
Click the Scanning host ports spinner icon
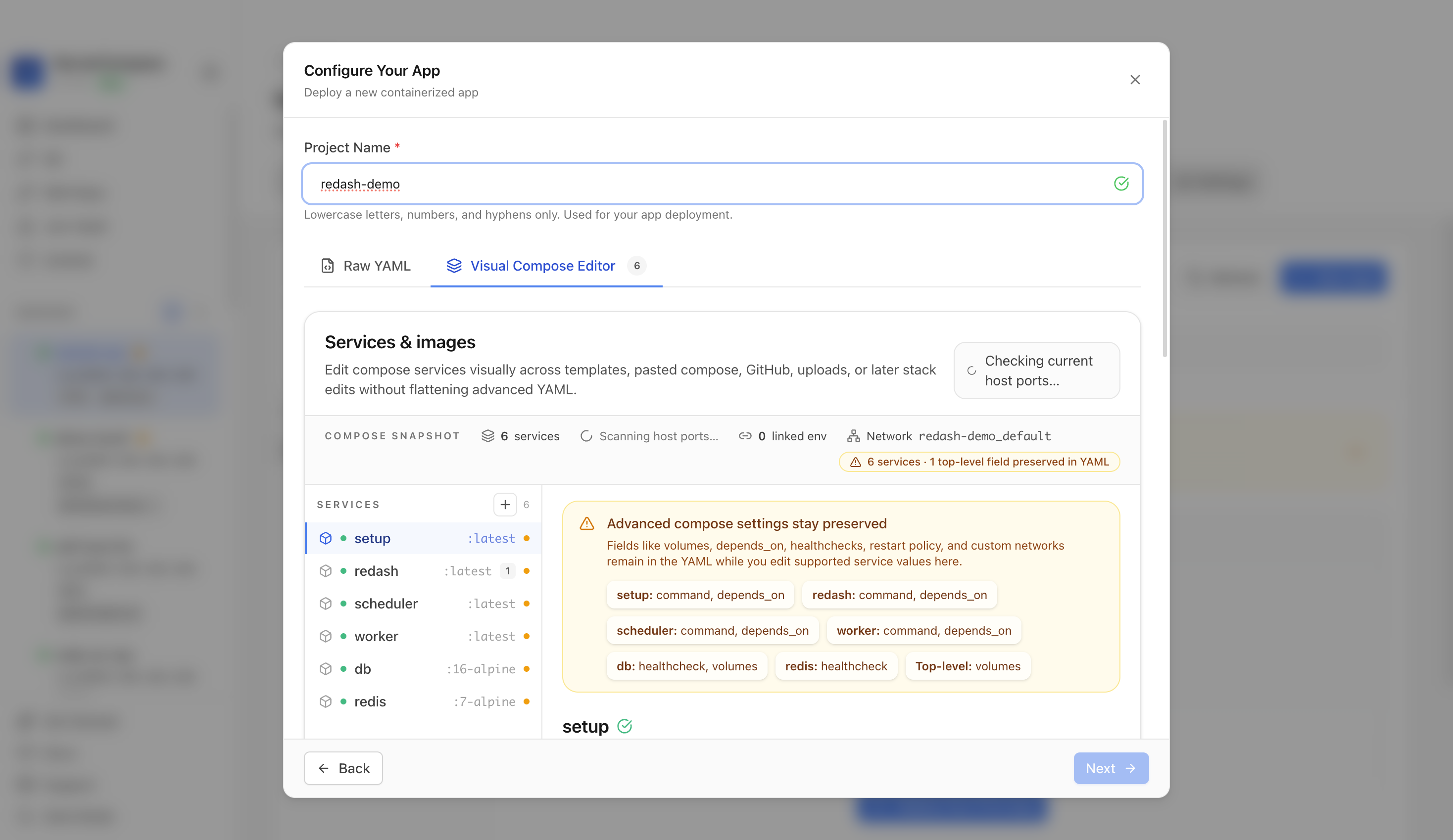tap(586, 436)
